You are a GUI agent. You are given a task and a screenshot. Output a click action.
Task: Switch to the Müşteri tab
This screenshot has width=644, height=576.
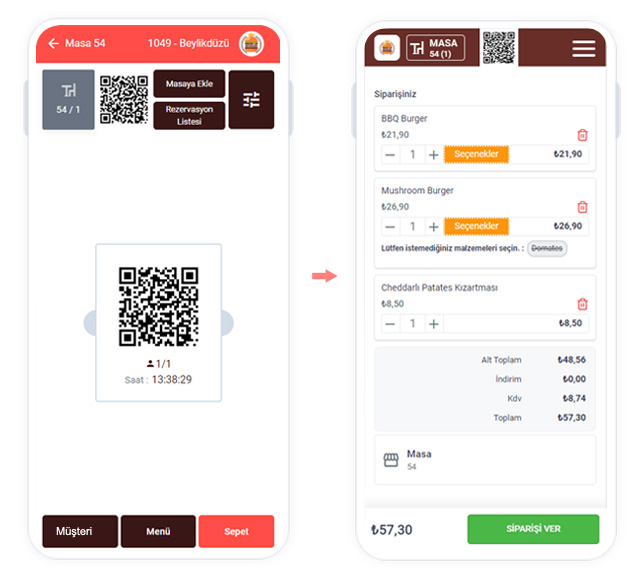coord(80,531)
